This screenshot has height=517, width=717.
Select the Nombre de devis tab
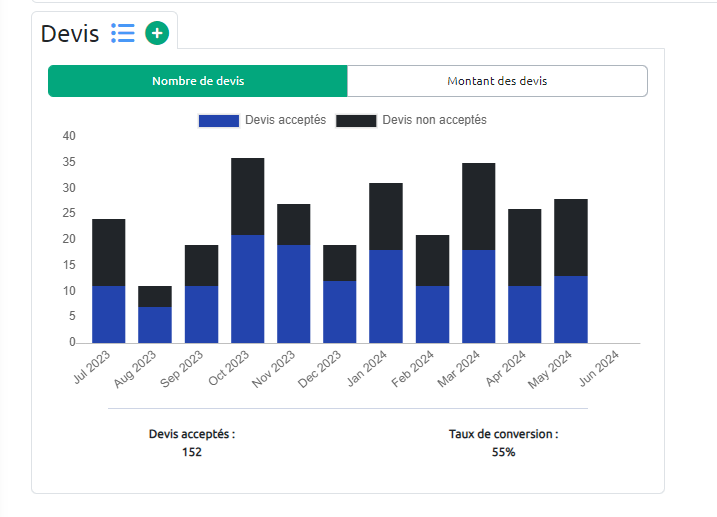pos(198,81)
